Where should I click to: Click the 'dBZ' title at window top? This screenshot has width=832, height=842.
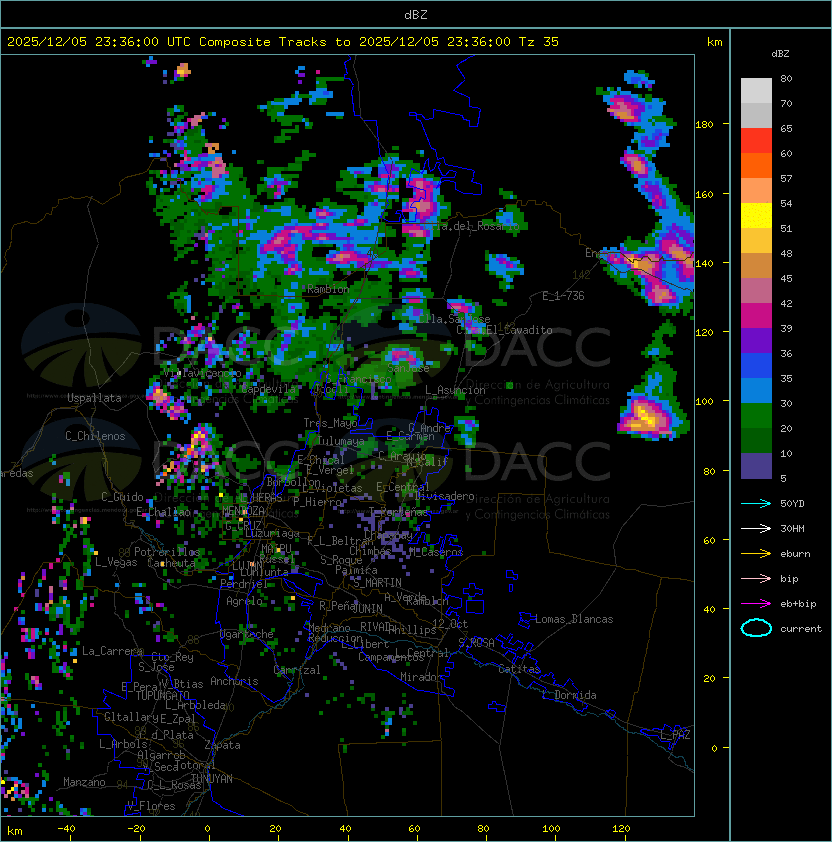click(x=416, y=14)
